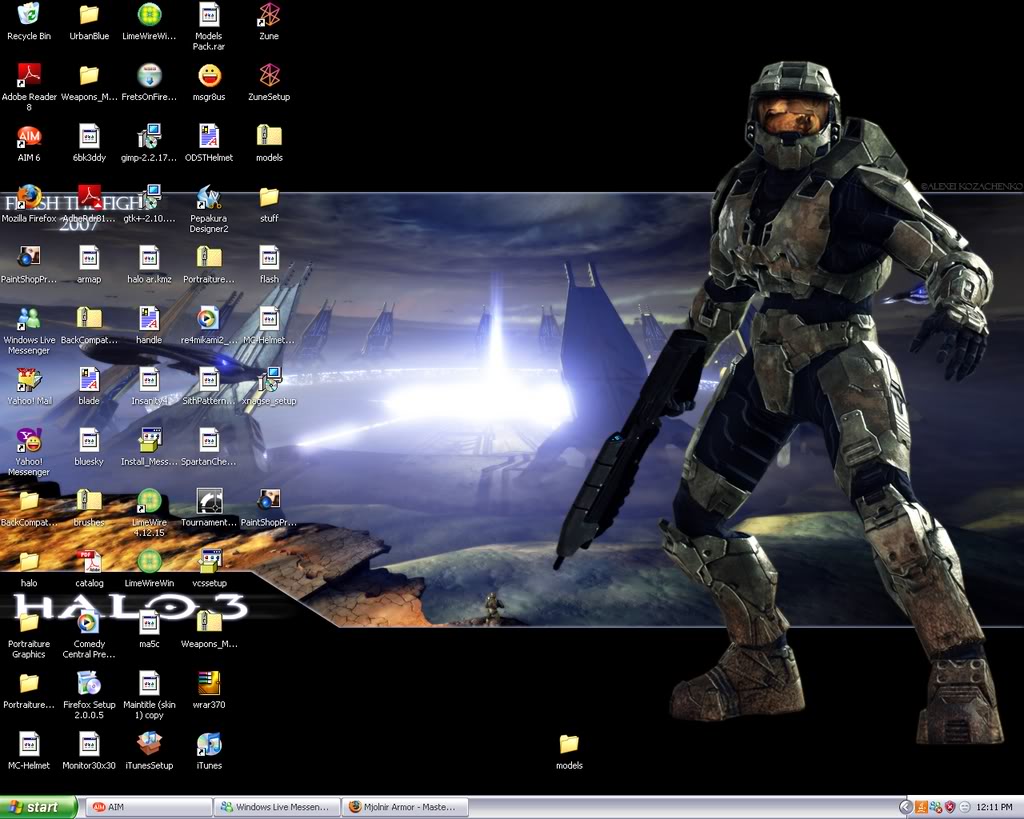The image size is (1024, 819).
Task: Select the iTunesSetup installer
Action: (149, 744)
